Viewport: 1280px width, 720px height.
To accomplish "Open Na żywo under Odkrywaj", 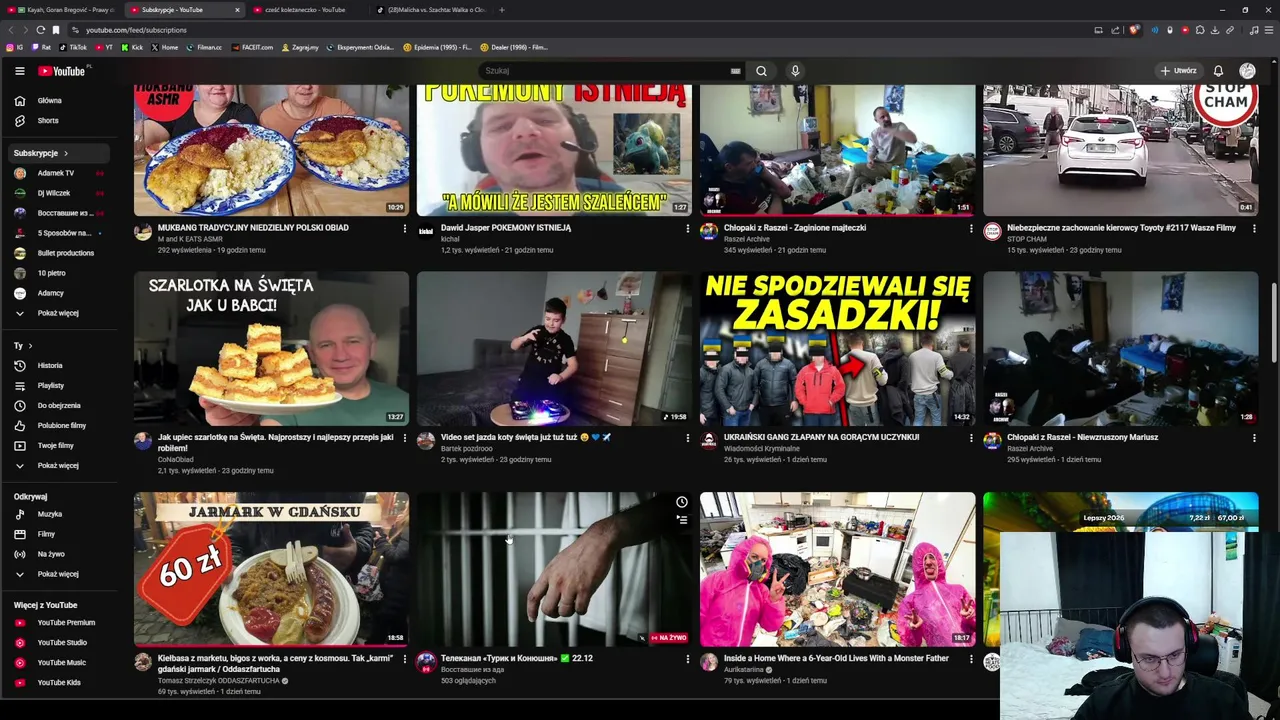I will click(x=60, y=554).
